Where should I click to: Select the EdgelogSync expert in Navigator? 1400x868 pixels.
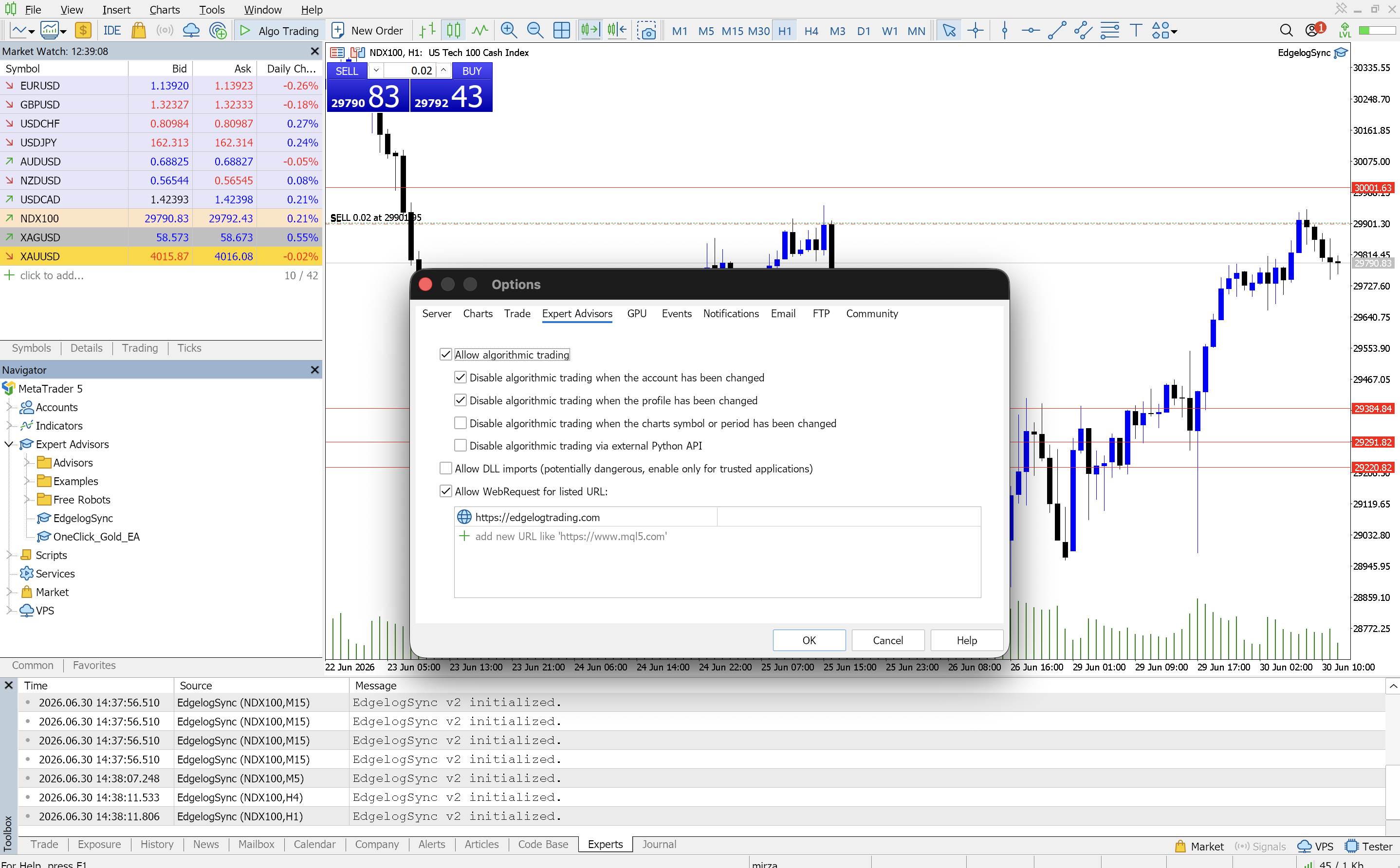click(x=83, y=518)
